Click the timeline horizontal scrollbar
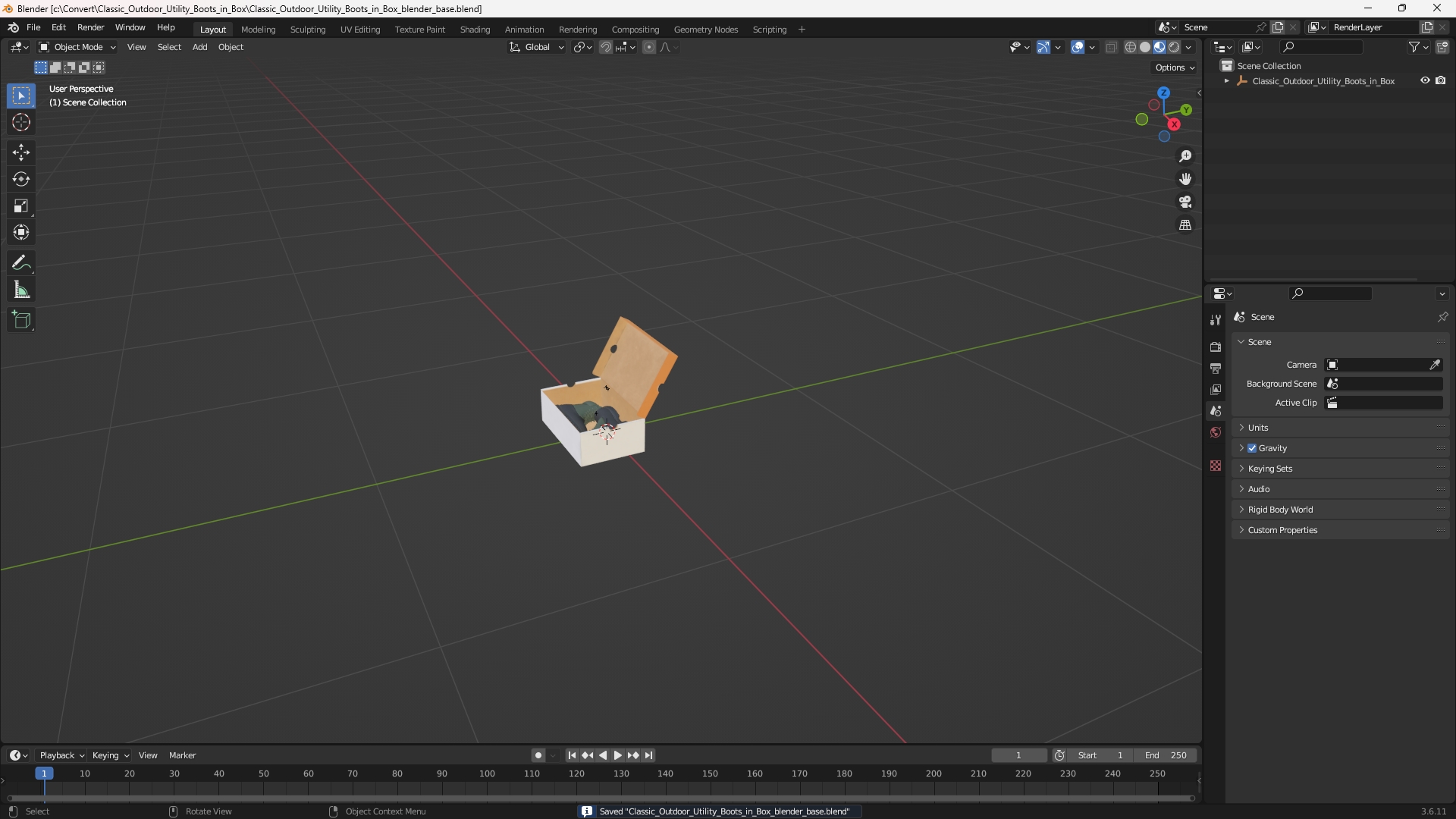Image resolution: width=1456 pixels, height=819 pixels. 601,798
